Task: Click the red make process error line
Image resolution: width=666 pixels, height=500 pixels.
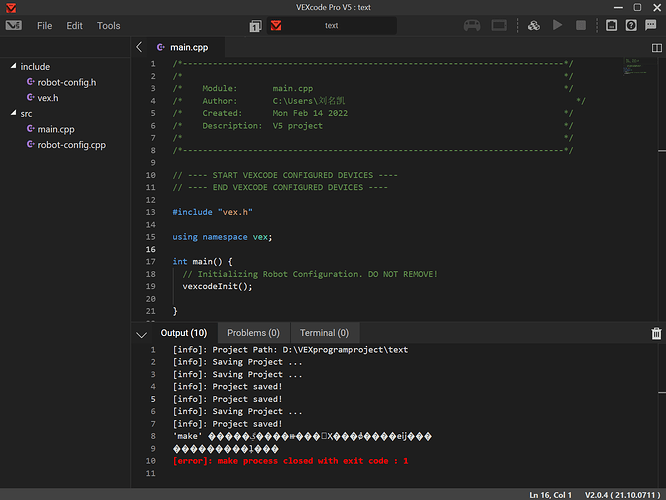Action: [x=291, y=461]
